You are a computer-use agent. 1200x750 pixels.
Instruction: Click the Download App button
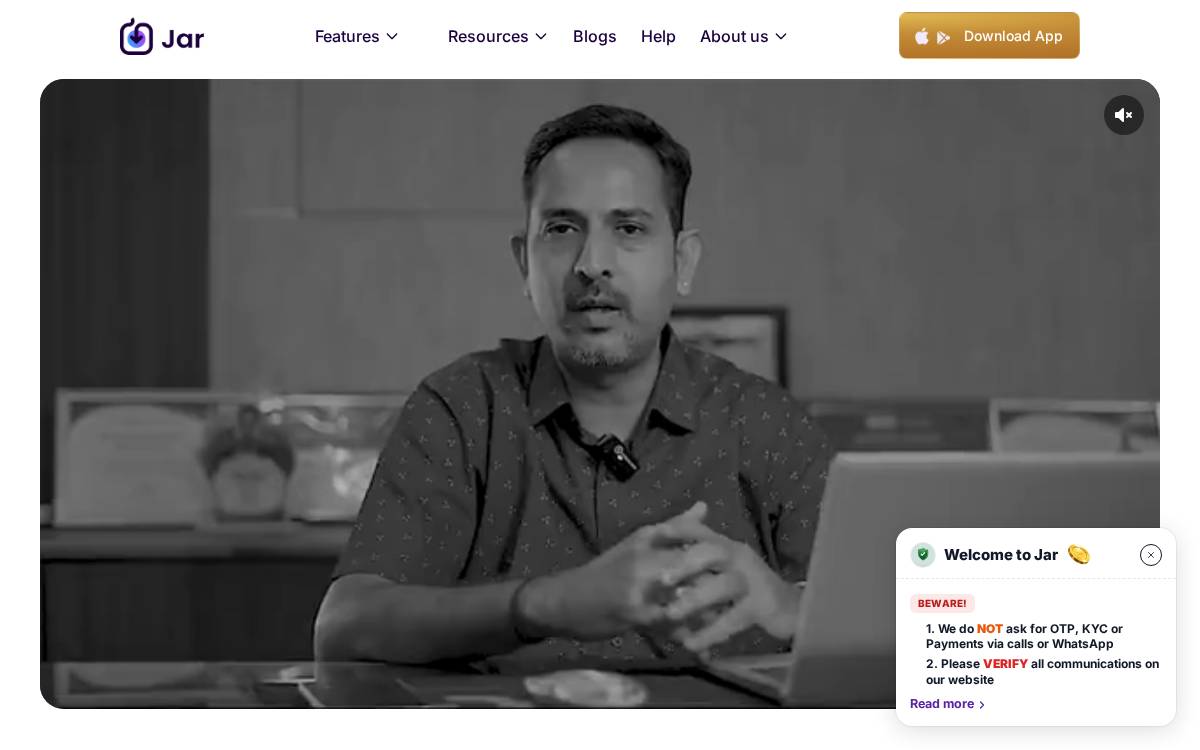pos(989,36)
